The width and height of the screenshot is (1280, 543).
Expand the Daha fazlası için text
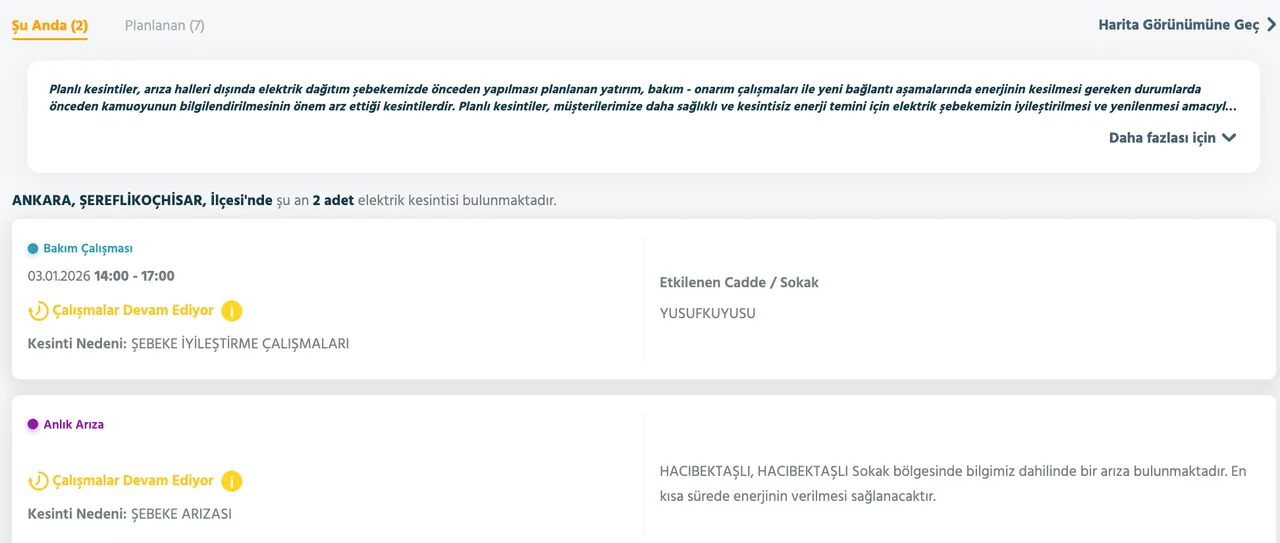(1162, 138)
